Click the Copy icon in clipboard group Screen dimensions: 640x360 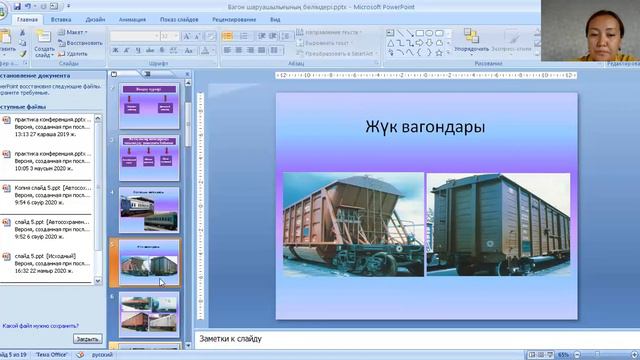point(22,43)
